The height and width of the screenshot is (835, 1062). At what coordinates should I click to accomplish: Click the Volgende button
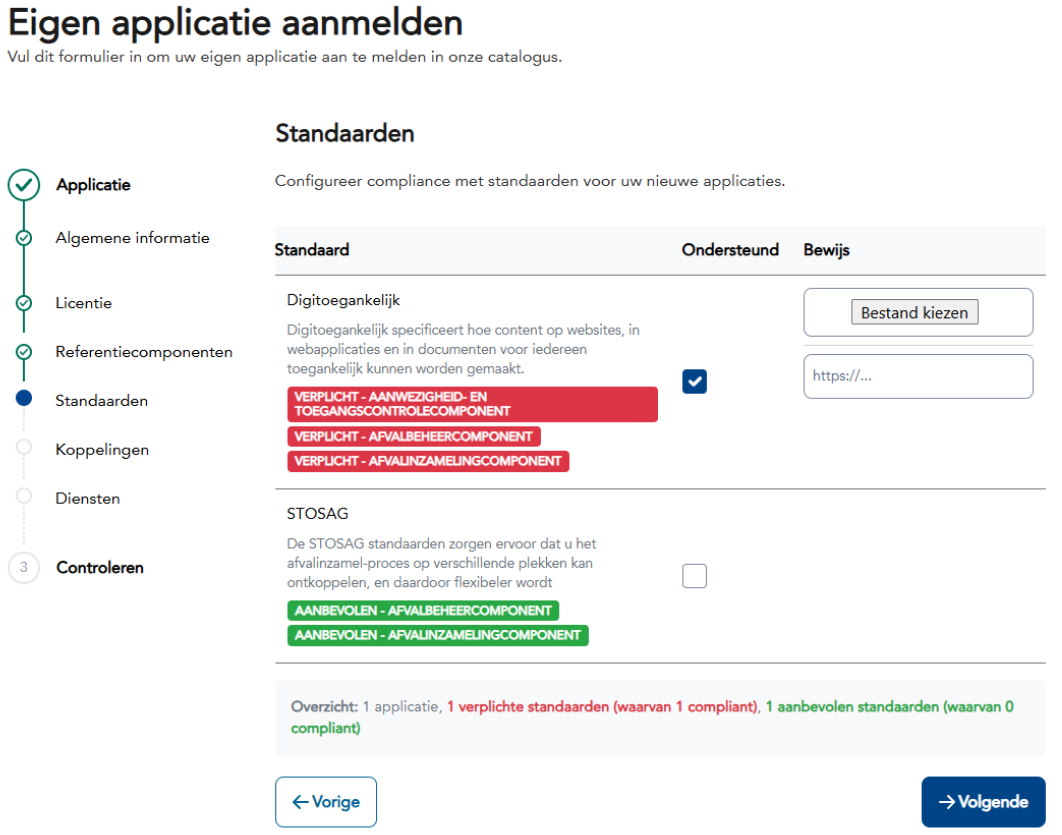coord(983,802)
